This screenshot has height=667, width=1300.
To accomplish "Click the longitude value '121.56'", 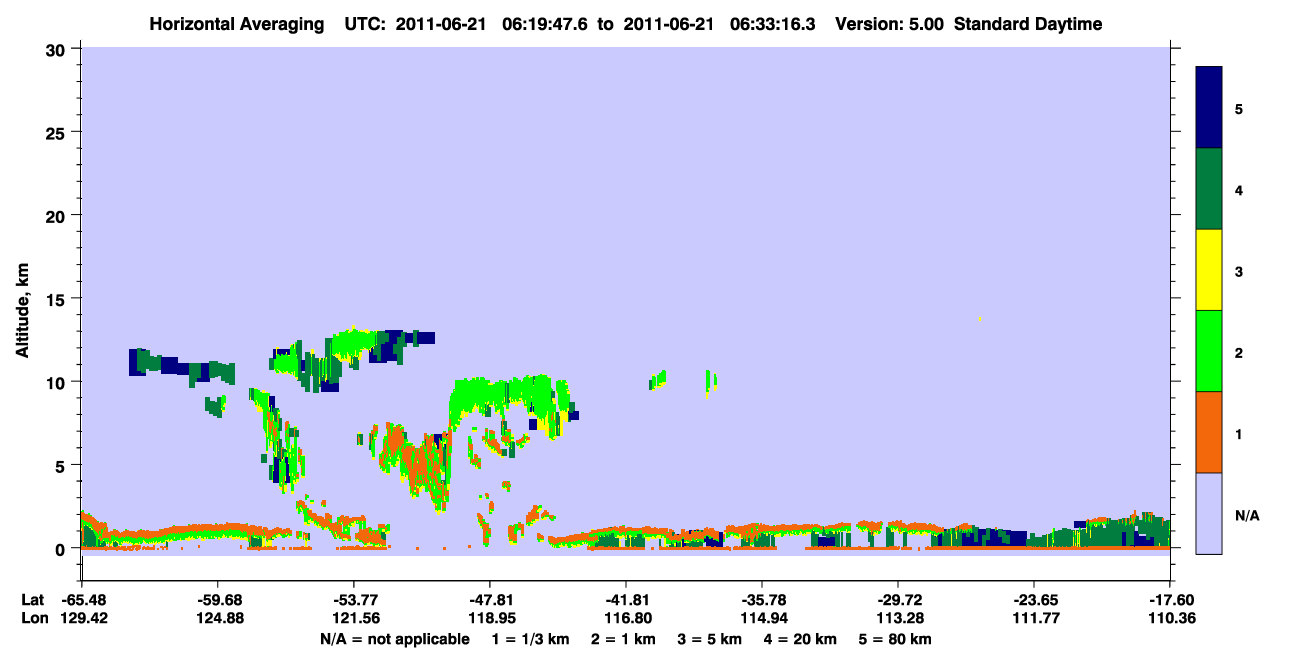I will [x=354, y=618].
